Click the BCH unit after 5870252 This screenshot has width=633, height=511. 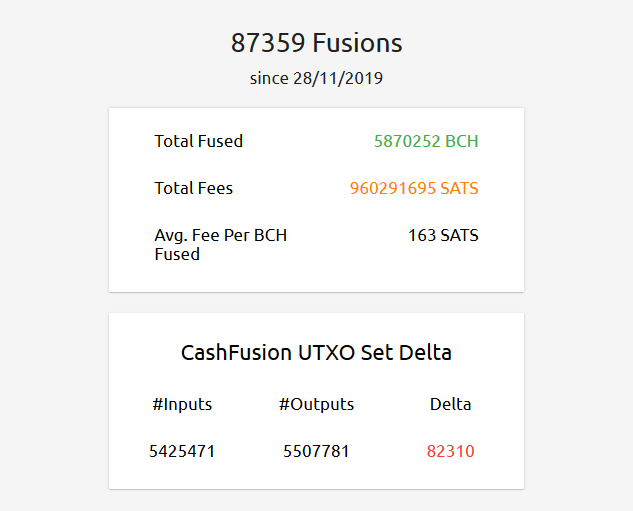click(462, 141)
